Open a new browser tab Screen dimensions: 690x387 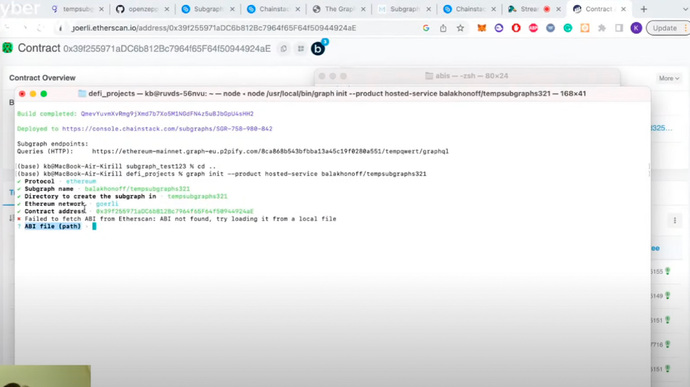click(x=644, y=9)
